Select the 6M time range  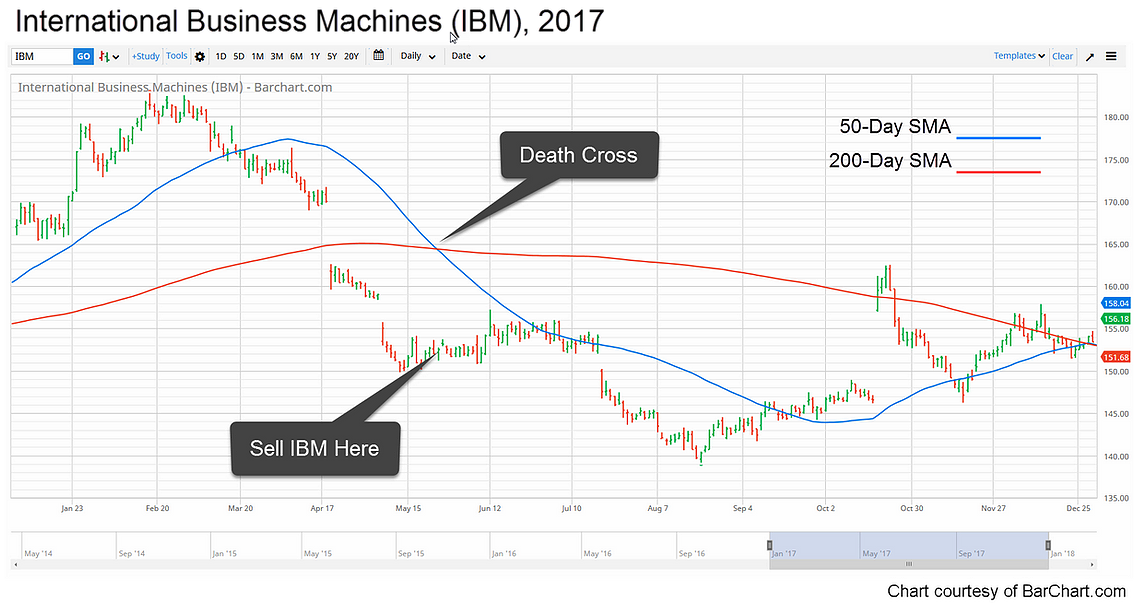click(297, 56)
